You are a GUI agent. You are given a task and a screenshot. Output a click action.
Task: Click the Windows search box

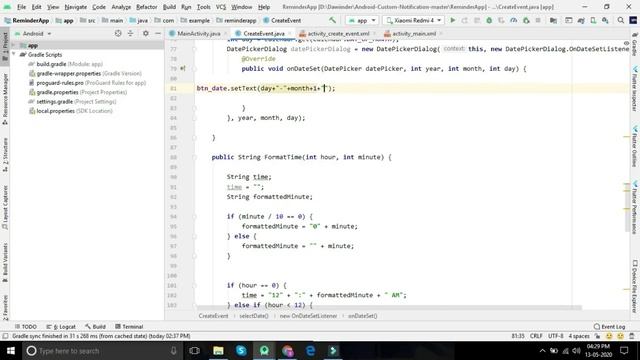point(103,351)
